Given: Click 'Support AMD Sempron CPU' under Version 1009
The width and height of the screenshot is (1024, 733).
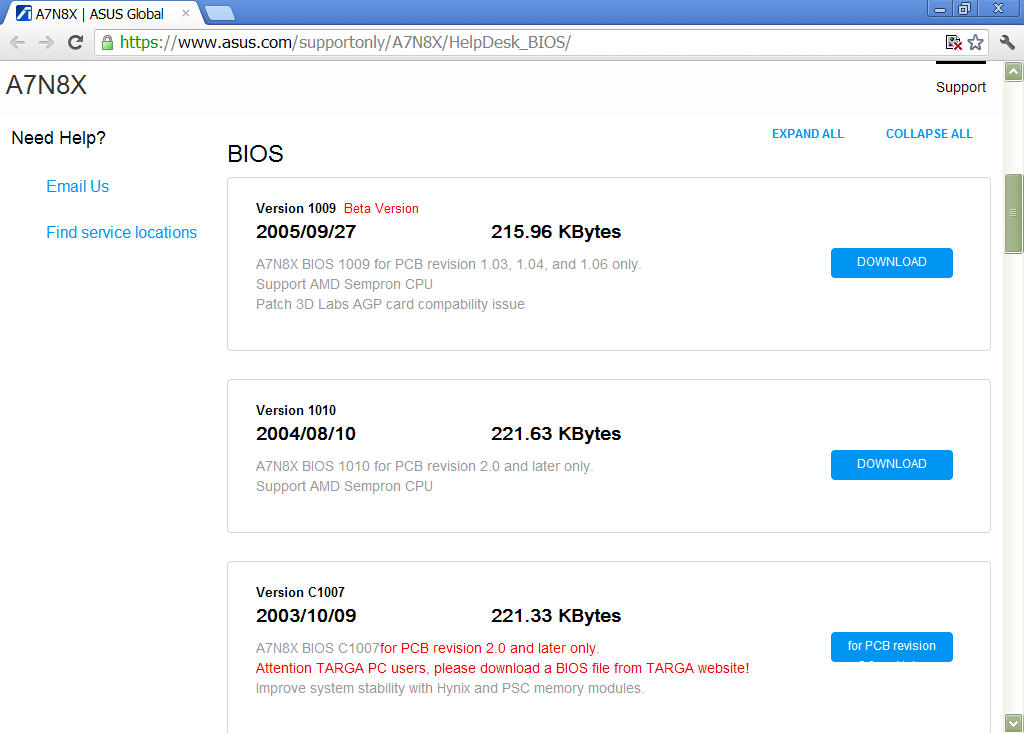Looking at the screenshot, I should 344,285.
